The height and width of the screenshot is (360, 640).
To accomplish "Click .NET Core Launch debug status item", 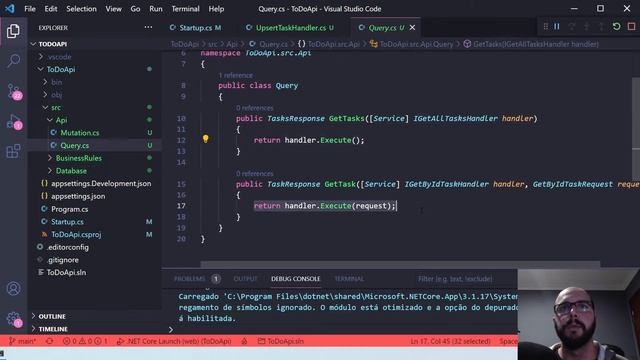I will (174, 341).
